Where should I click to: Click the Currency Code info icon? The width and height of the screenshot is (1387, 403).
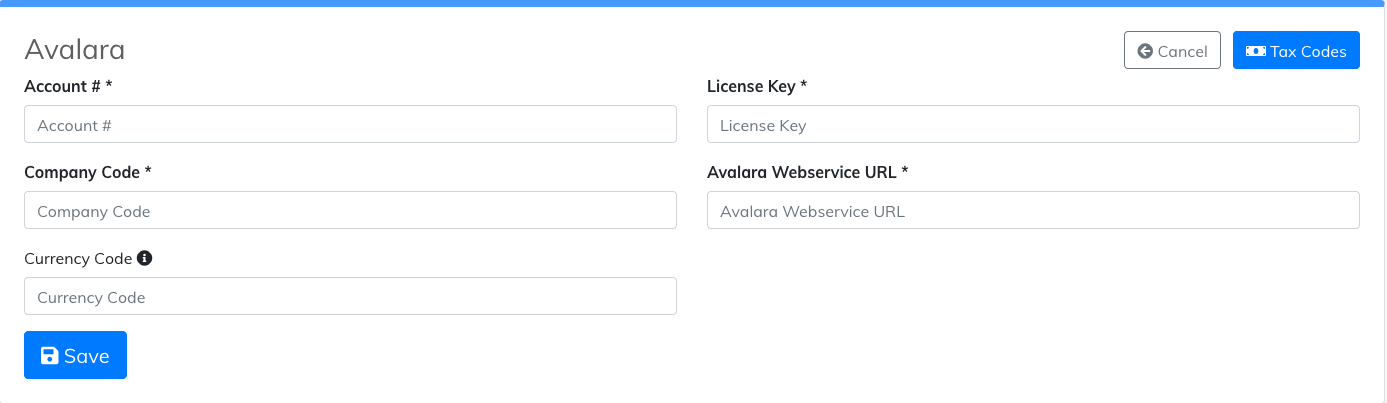click(144, 258)
